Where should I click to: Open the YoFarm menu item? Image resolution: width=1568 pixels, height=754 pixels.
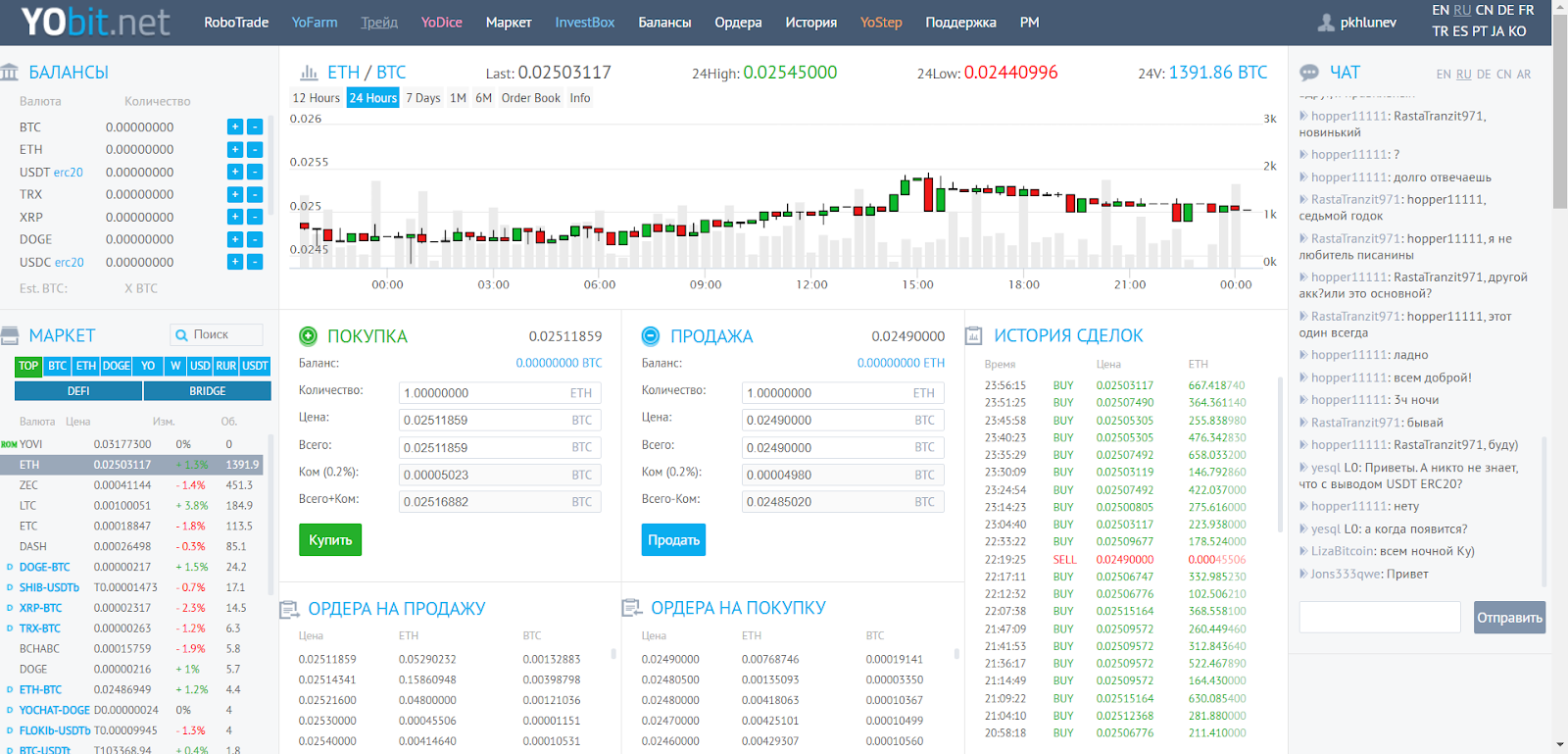coord(315,23)
